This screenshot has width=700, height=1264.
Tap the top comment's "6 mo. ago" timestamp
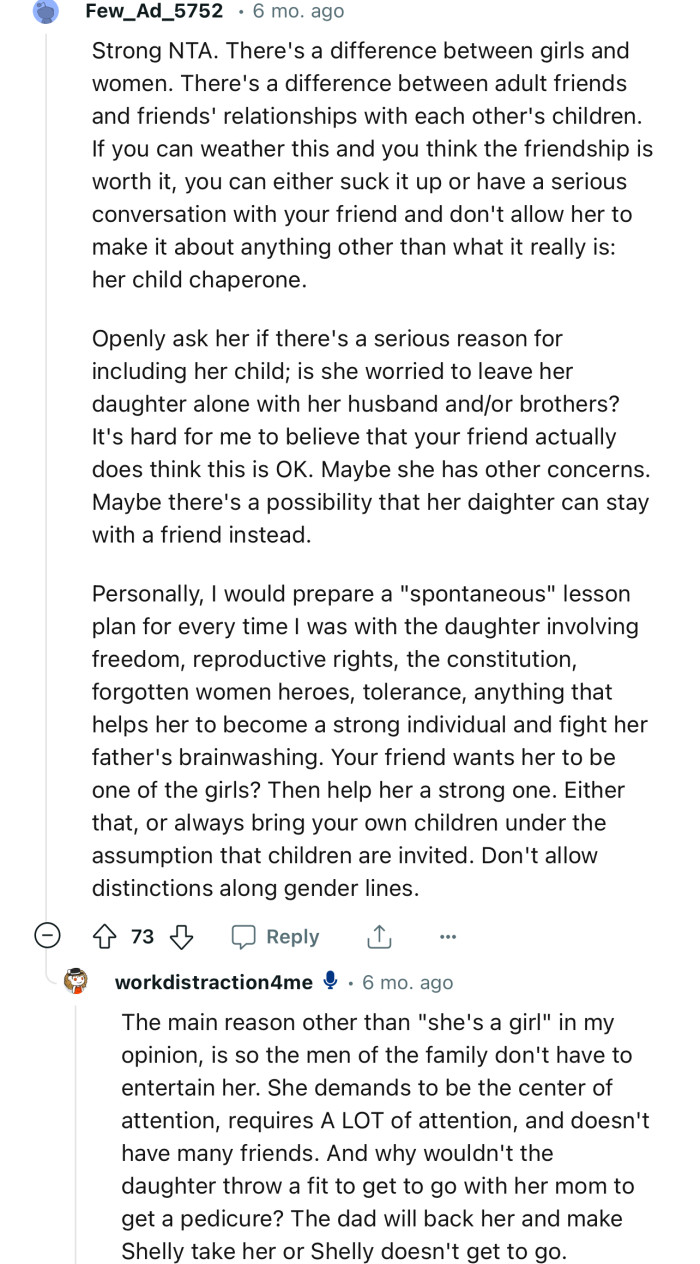[297, 11]
